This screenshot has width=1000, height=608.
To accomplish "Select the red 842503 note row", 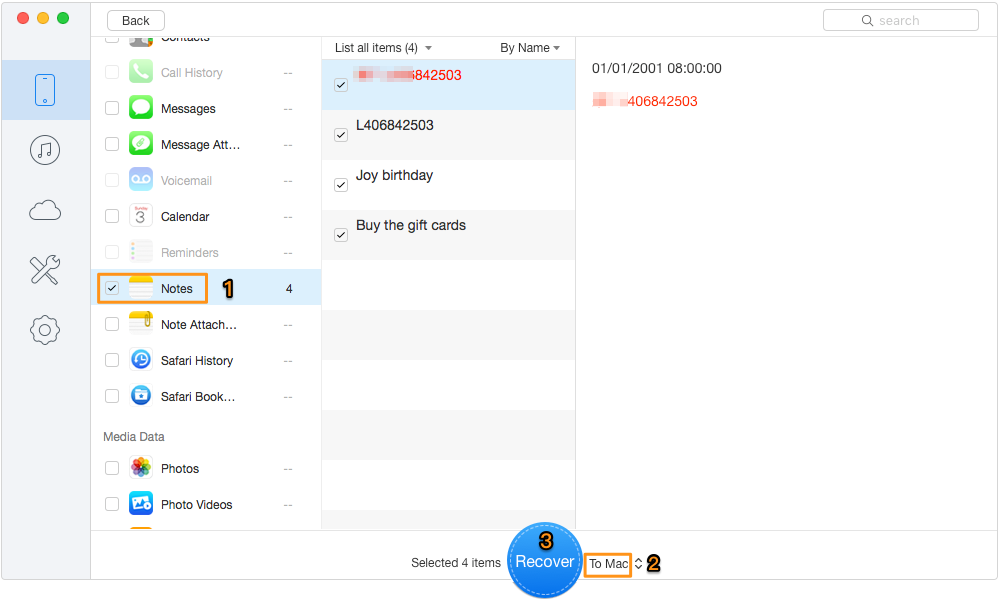I will (448, 85).
